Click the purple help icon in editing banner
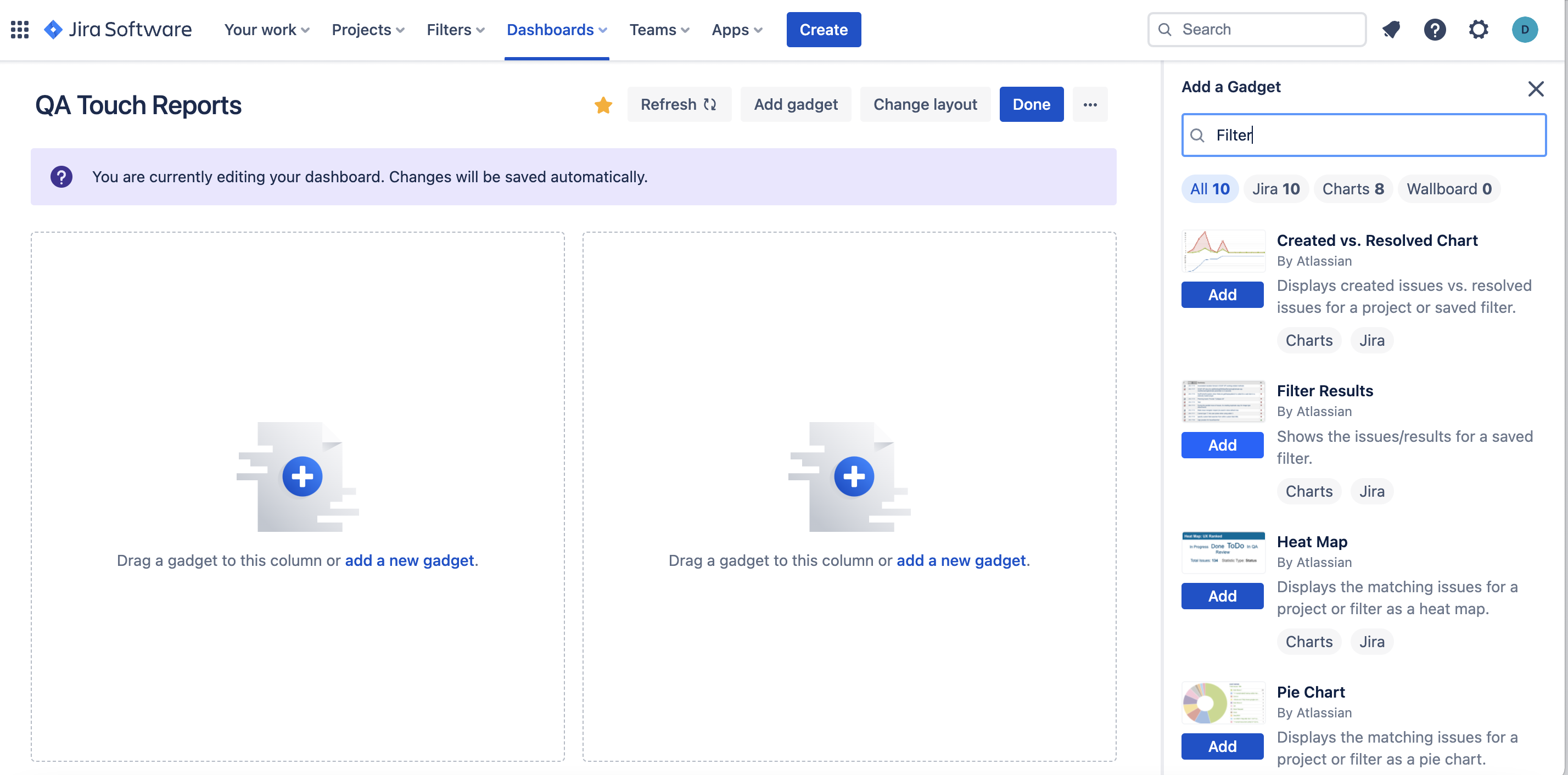 coord(61,176)
